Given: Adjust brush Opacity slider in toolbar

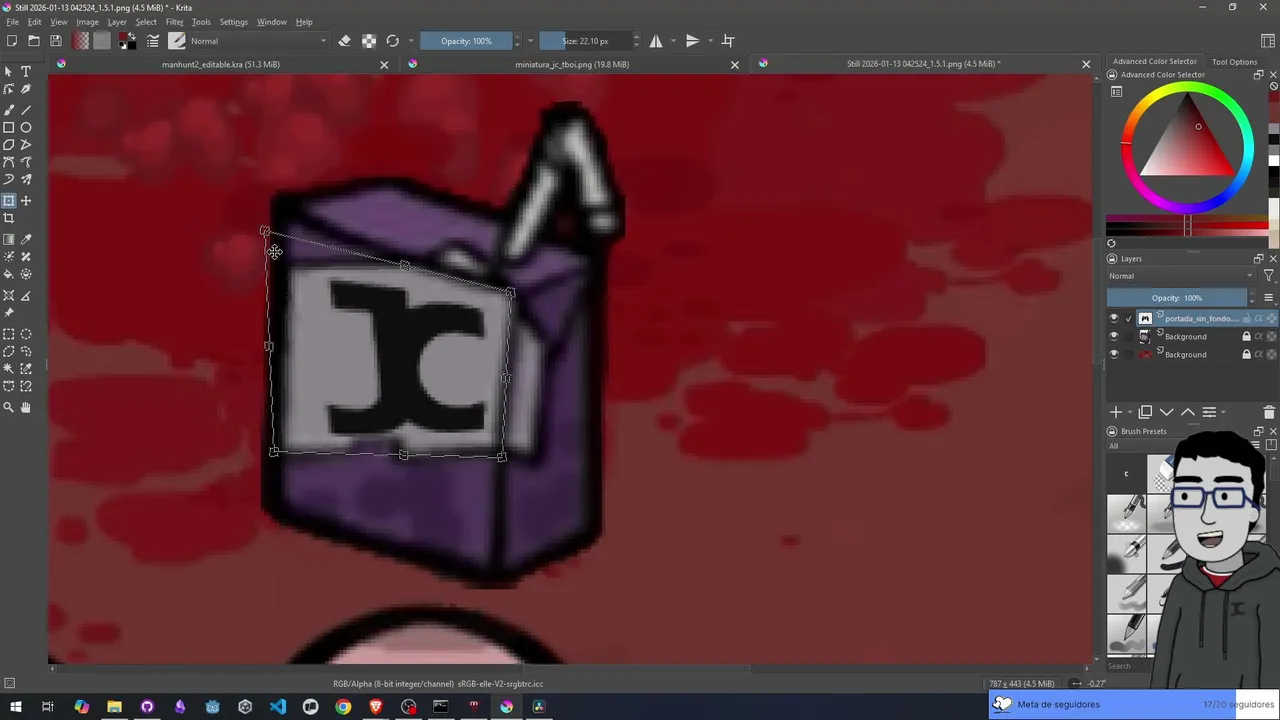Looking at the screenshot, I should 466,41.
